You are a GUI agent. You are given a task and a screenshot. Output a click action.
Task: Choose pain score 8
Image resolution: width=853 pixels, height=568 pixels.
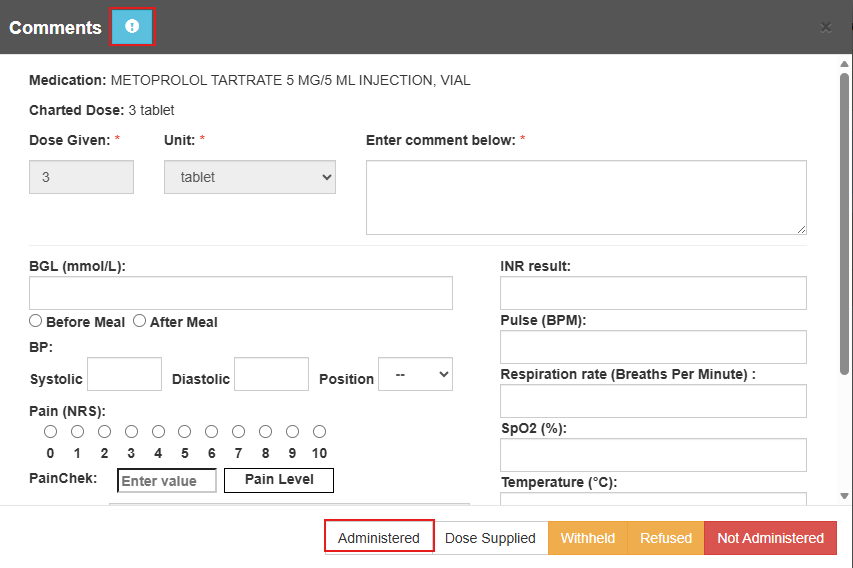point(265,431)
